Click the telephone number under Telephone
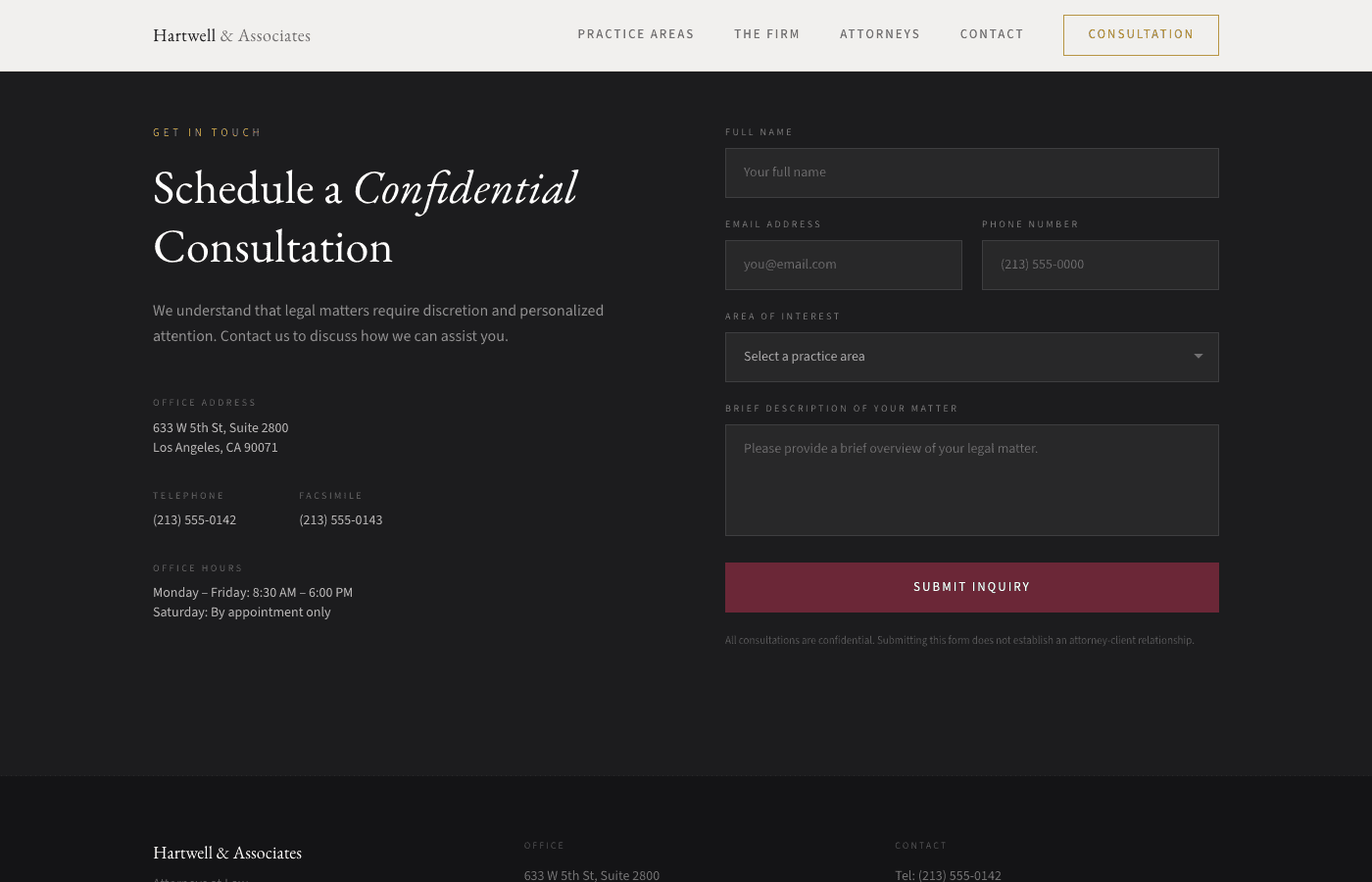The width and height of the screenshot is (1372, 882). coord(194,519)
